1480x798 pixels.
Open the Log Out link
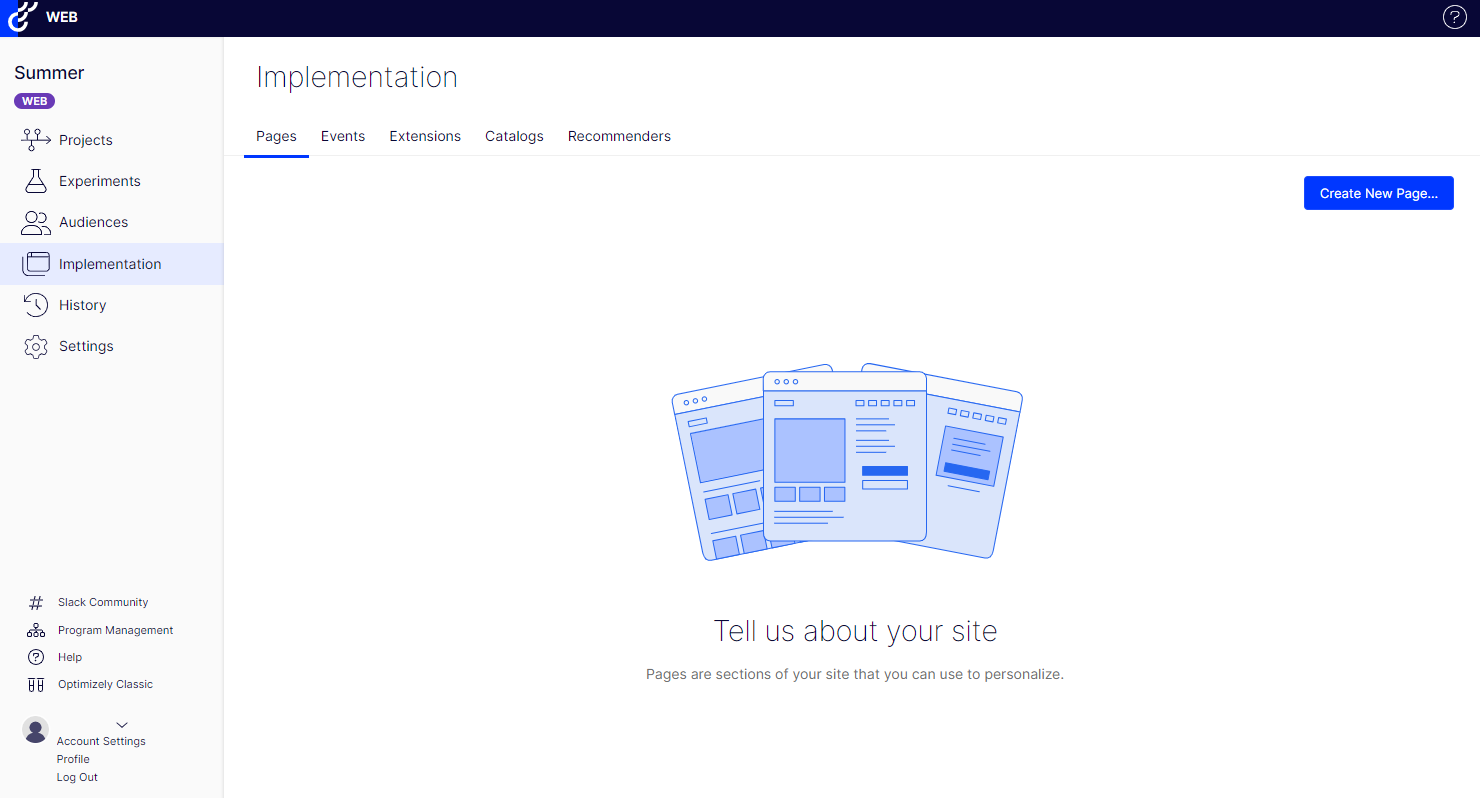(77, 777)
